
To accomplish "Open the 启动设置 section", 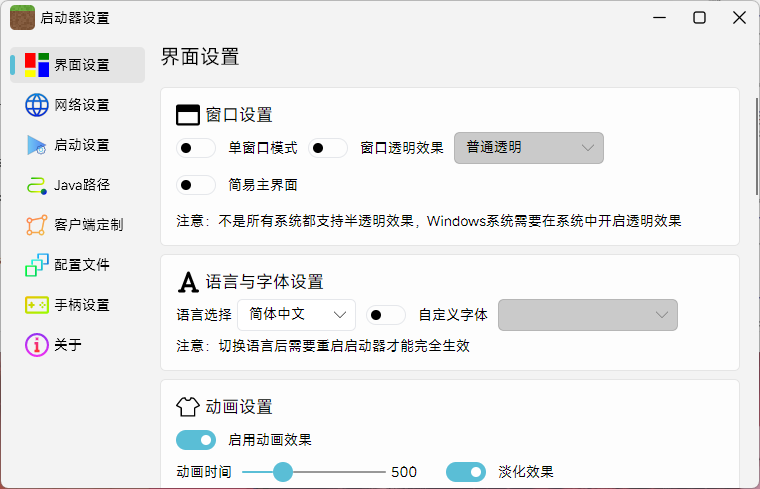I will click(81, 145).
